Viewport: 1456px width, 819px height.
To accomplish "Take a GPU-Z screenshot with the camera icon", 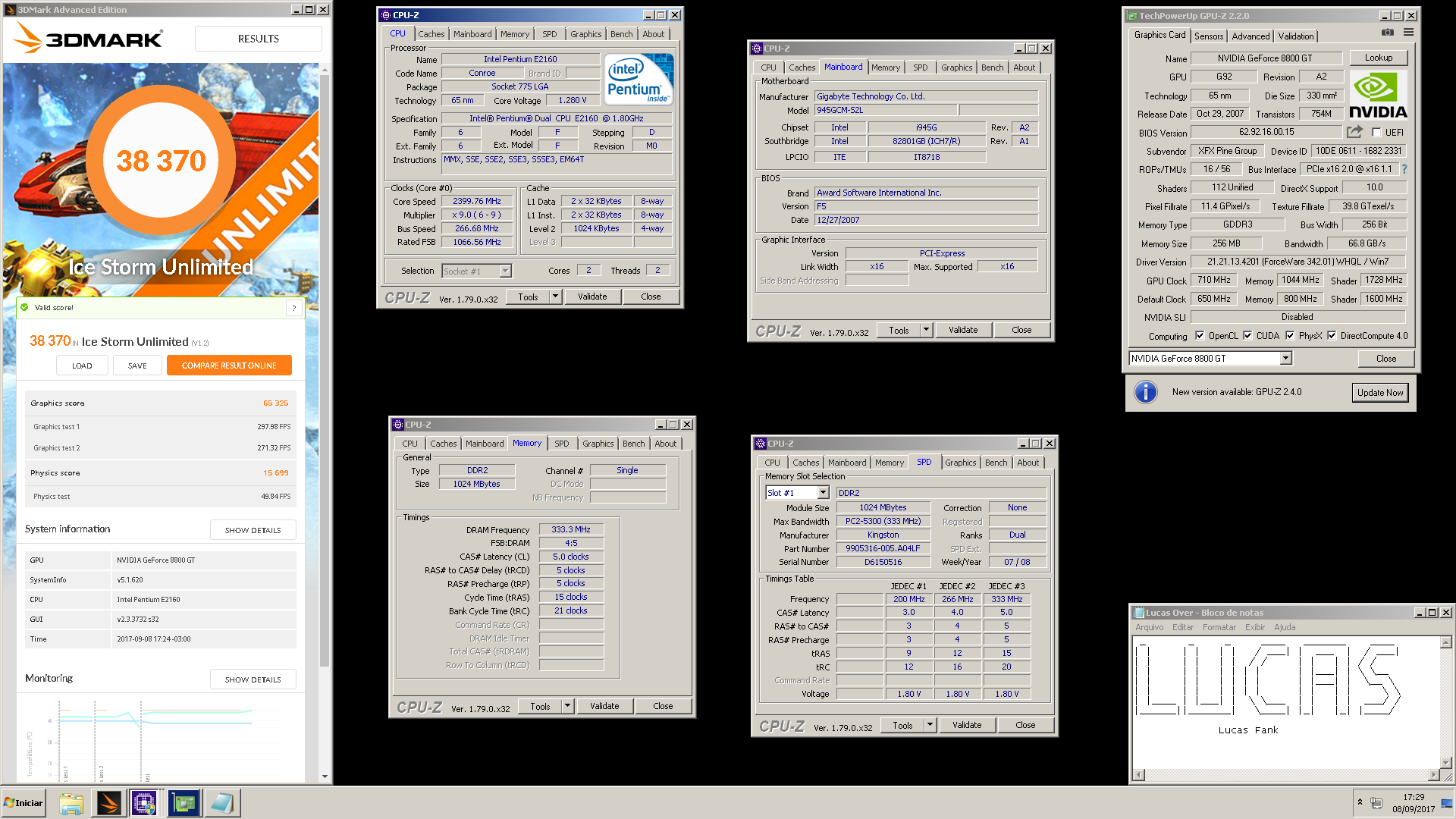I will [x=1387, y=33].
